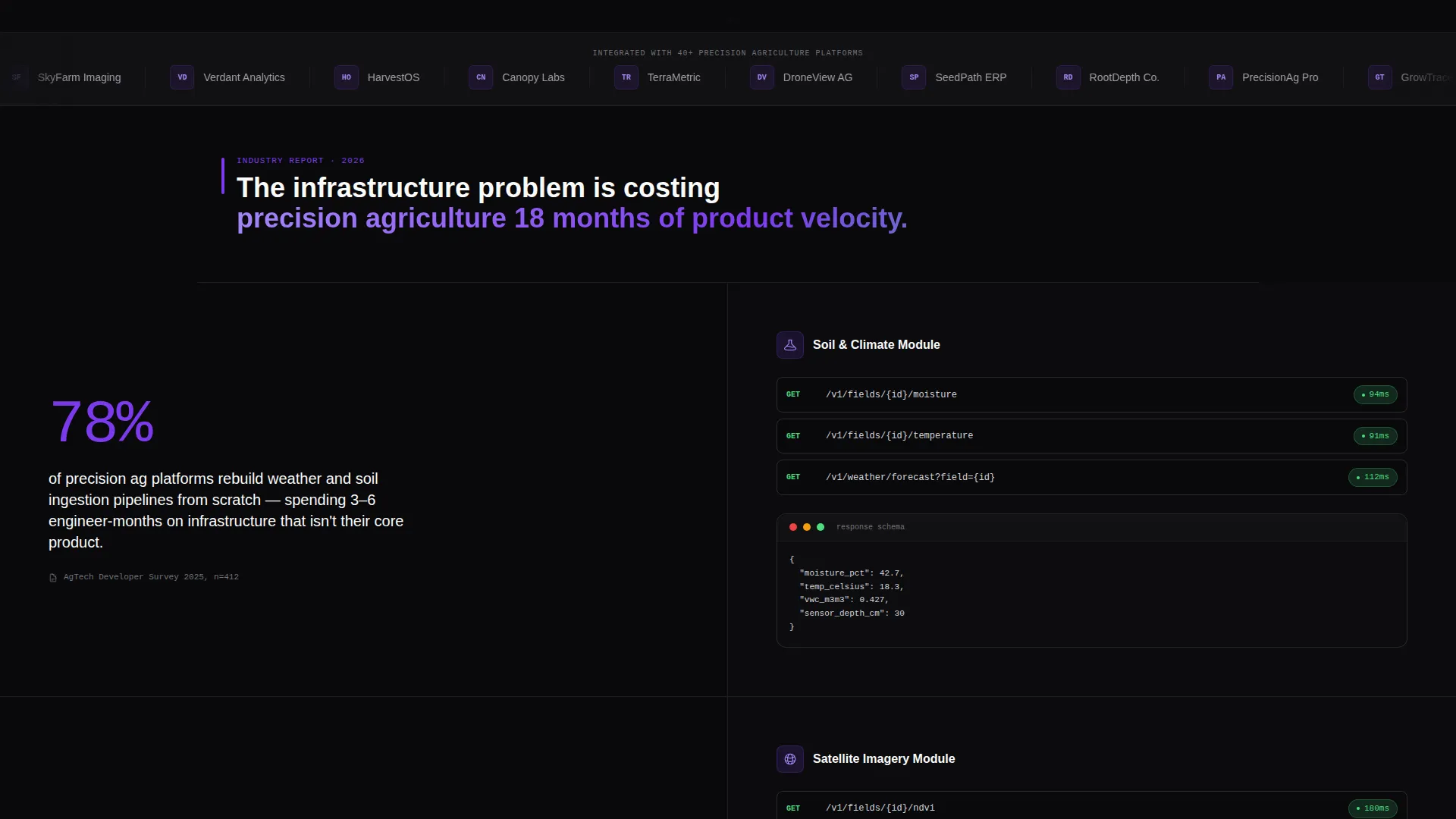This screenshot has height=819, width=1456.
Task: Click the DV badge for DroneView AG
Action: pyautogui.click(x=761, y=77)
